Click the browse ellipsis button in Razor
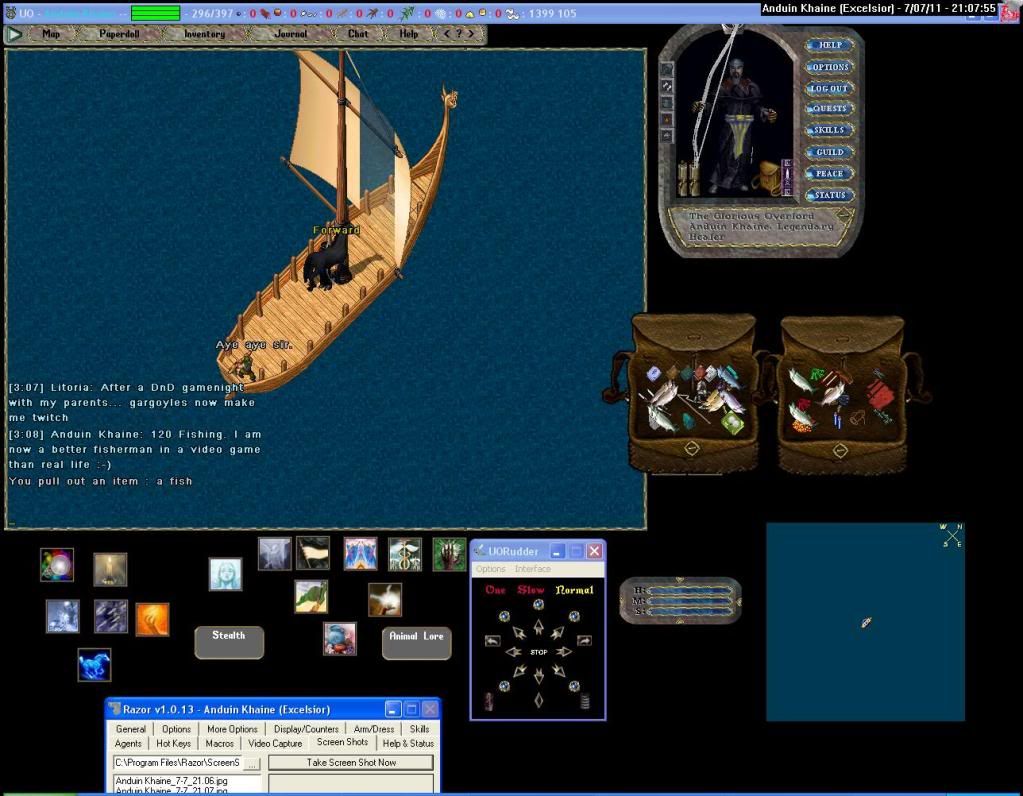This screenshot has height=796, width=1023. [252, 763]
